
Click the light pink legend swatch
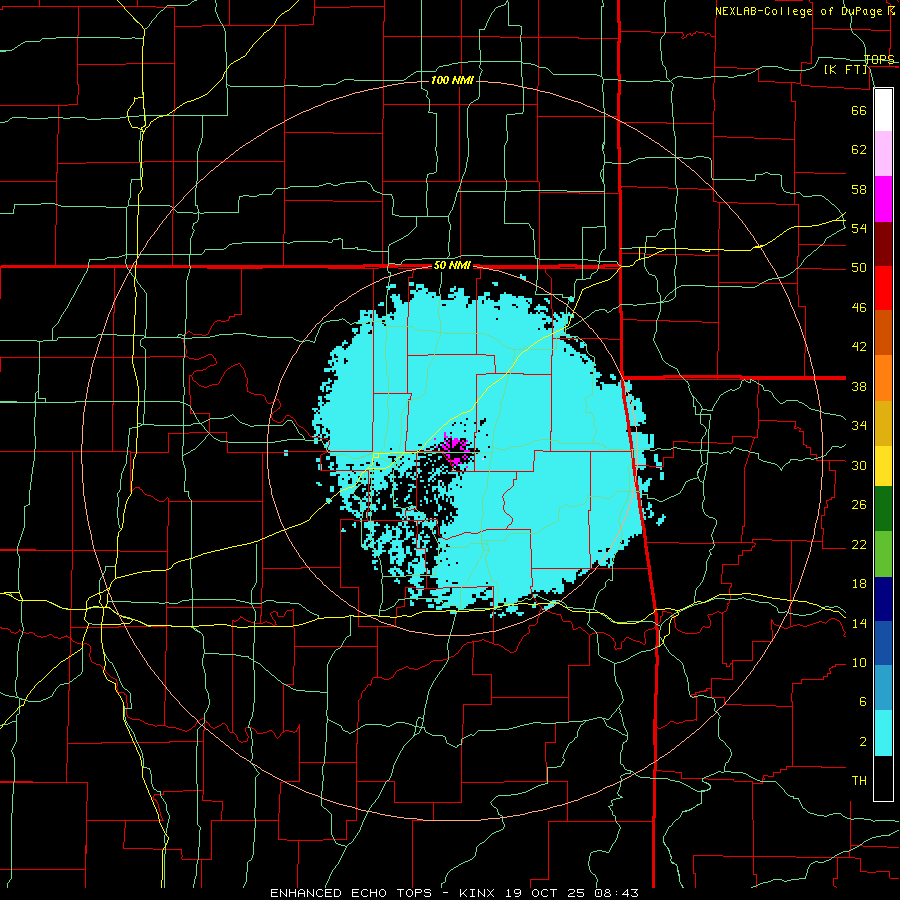point(883,154)
